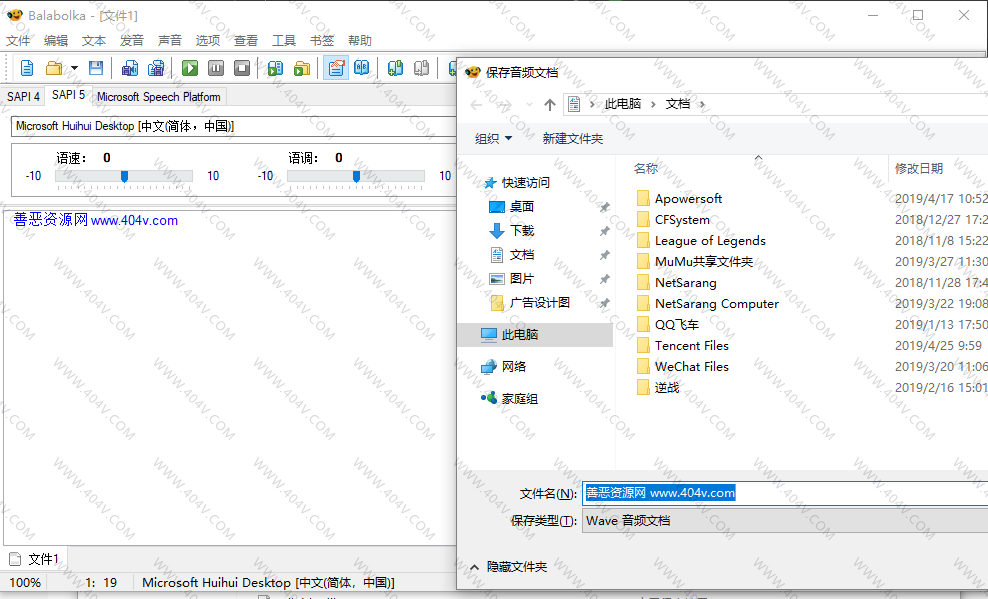The image size is (988, 599).
Task: Stop reading with the stop toolbar button
Action: (x=242, y=68)
